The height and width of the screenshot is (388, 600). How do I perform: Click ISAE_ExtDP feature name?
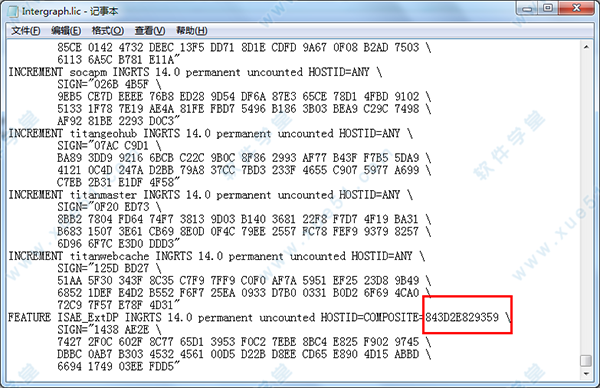click(x=88, y=318)
